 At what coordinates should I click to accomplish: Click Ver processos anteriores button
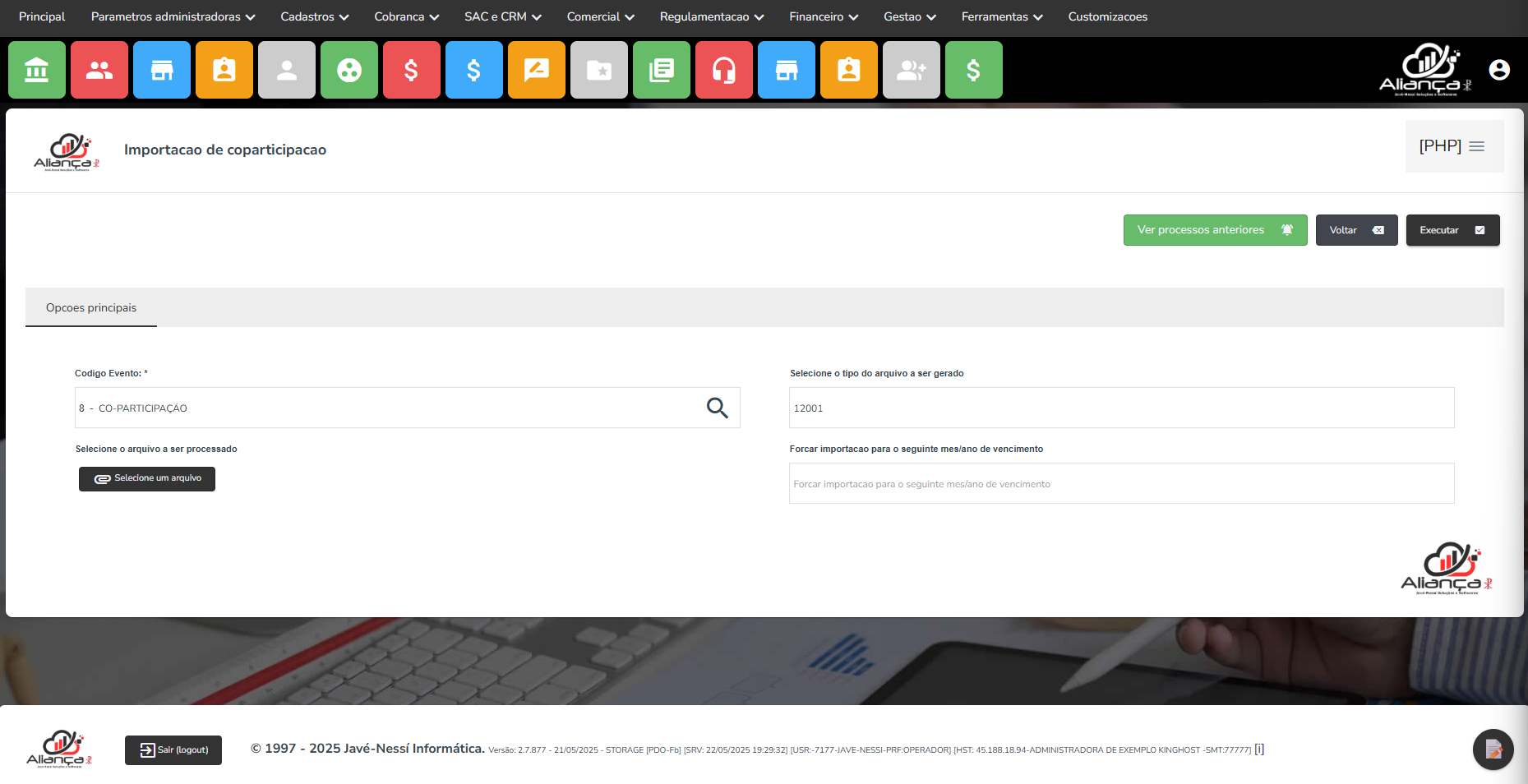coord(1214,230)
